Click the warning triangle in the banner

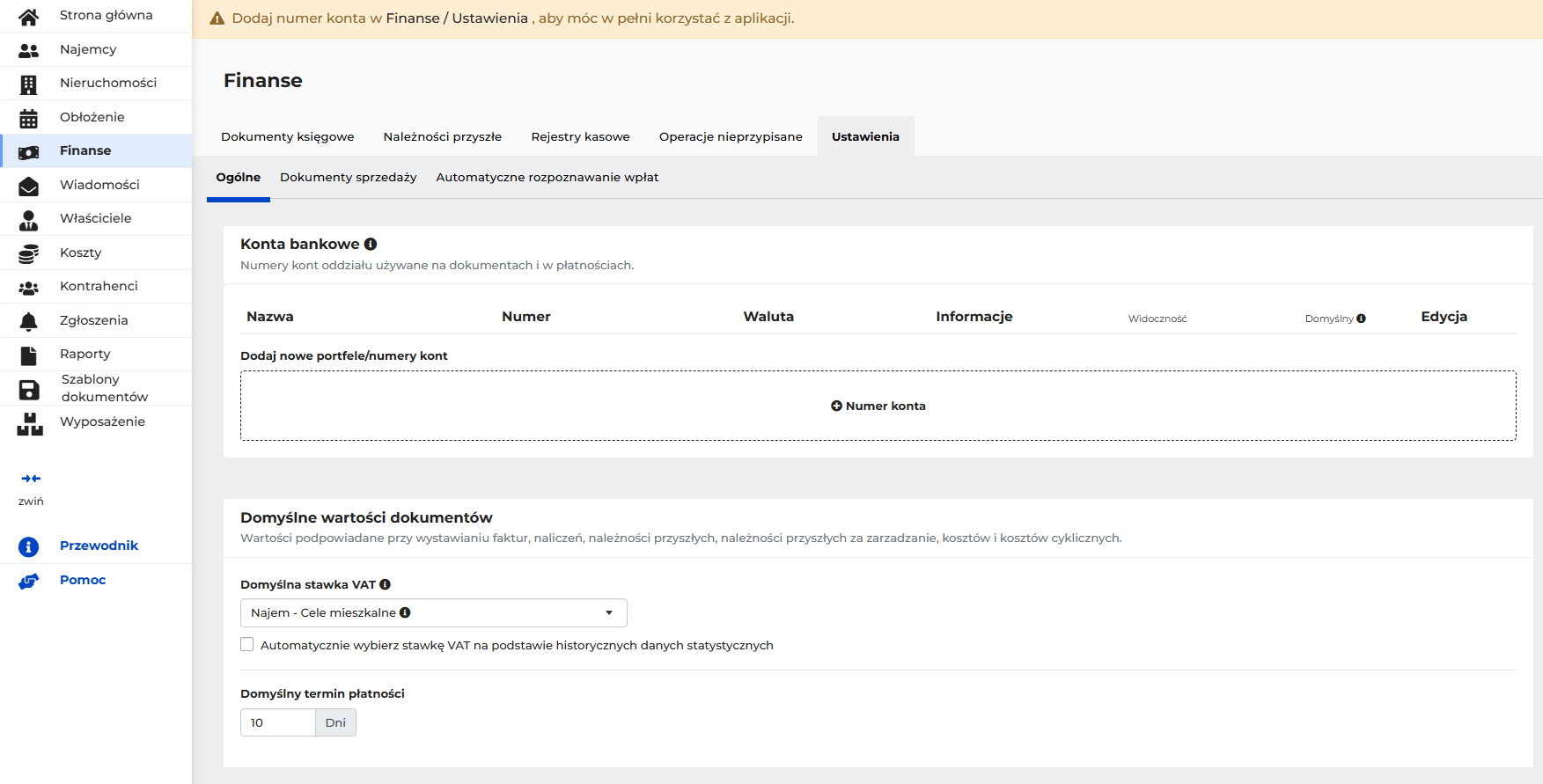click(217, 18)
